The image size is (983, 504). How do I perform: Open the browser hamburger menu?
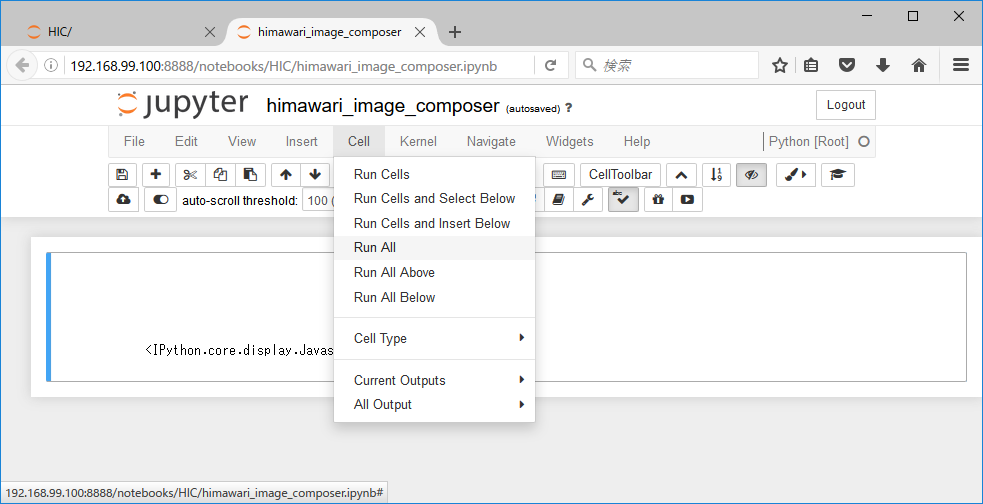coord(960,65)
